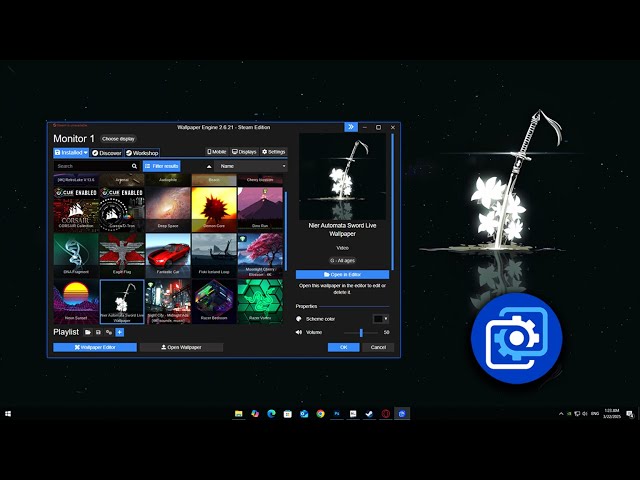
Task: Select the Neon Sunset wallpaper thumbnail
Action: (76, 302)
